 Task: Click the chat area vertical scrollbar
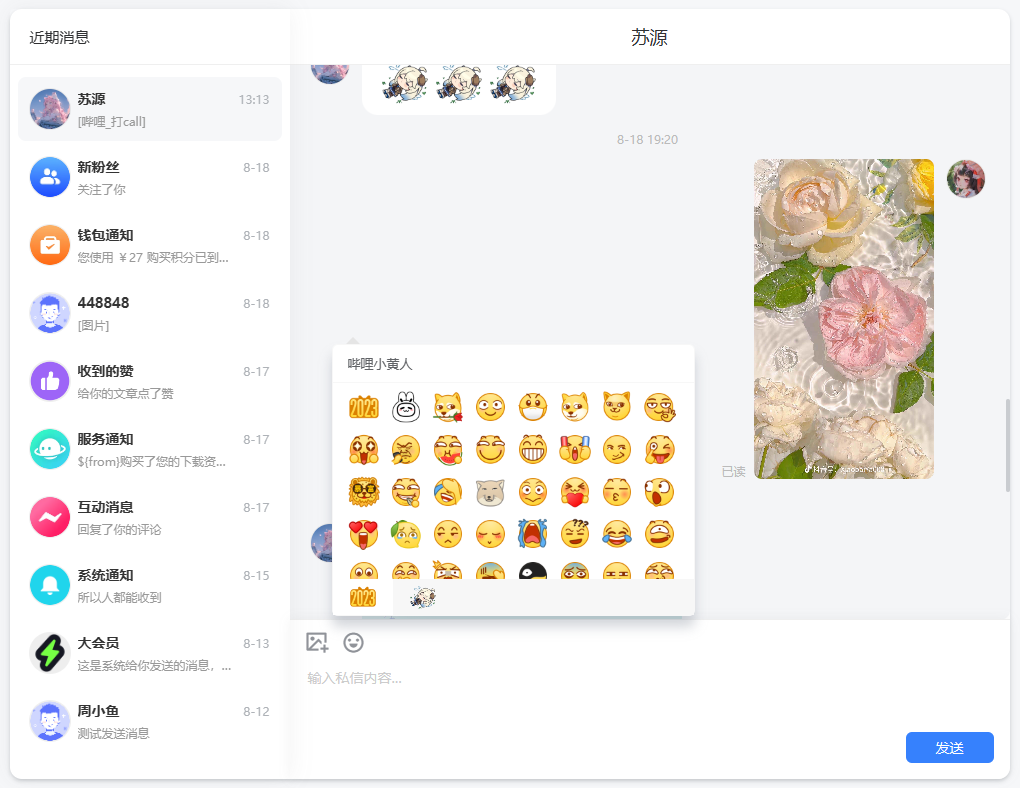(1008, 446)
